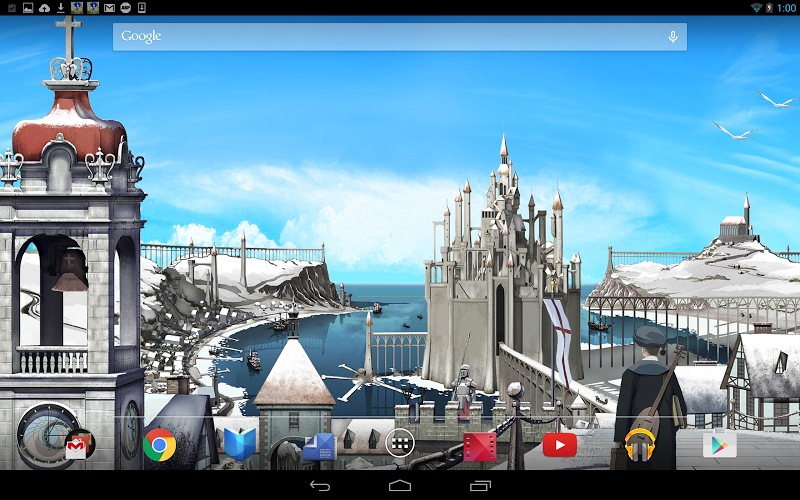Tap the Android Home navigation button
Image resolution: width=800 pixels, height=500 pixels.
pyautogui.click(x=400, y=485)
